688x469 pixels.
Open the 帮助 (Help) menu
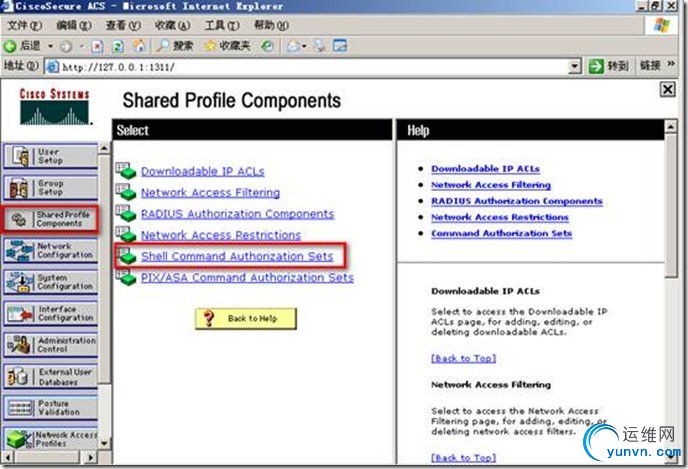click(271, 25)
